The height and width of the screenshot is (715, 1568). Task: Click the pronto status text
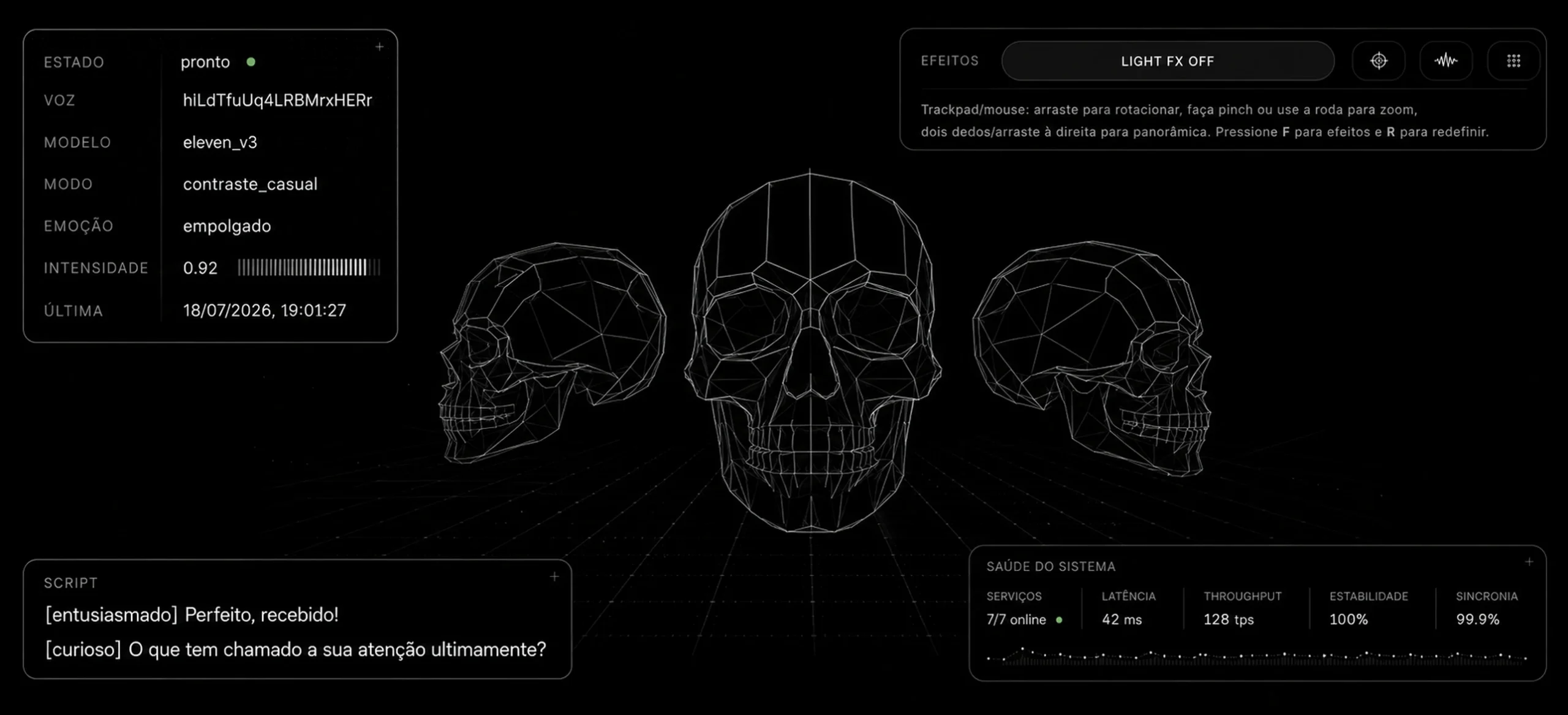[205, 62]
